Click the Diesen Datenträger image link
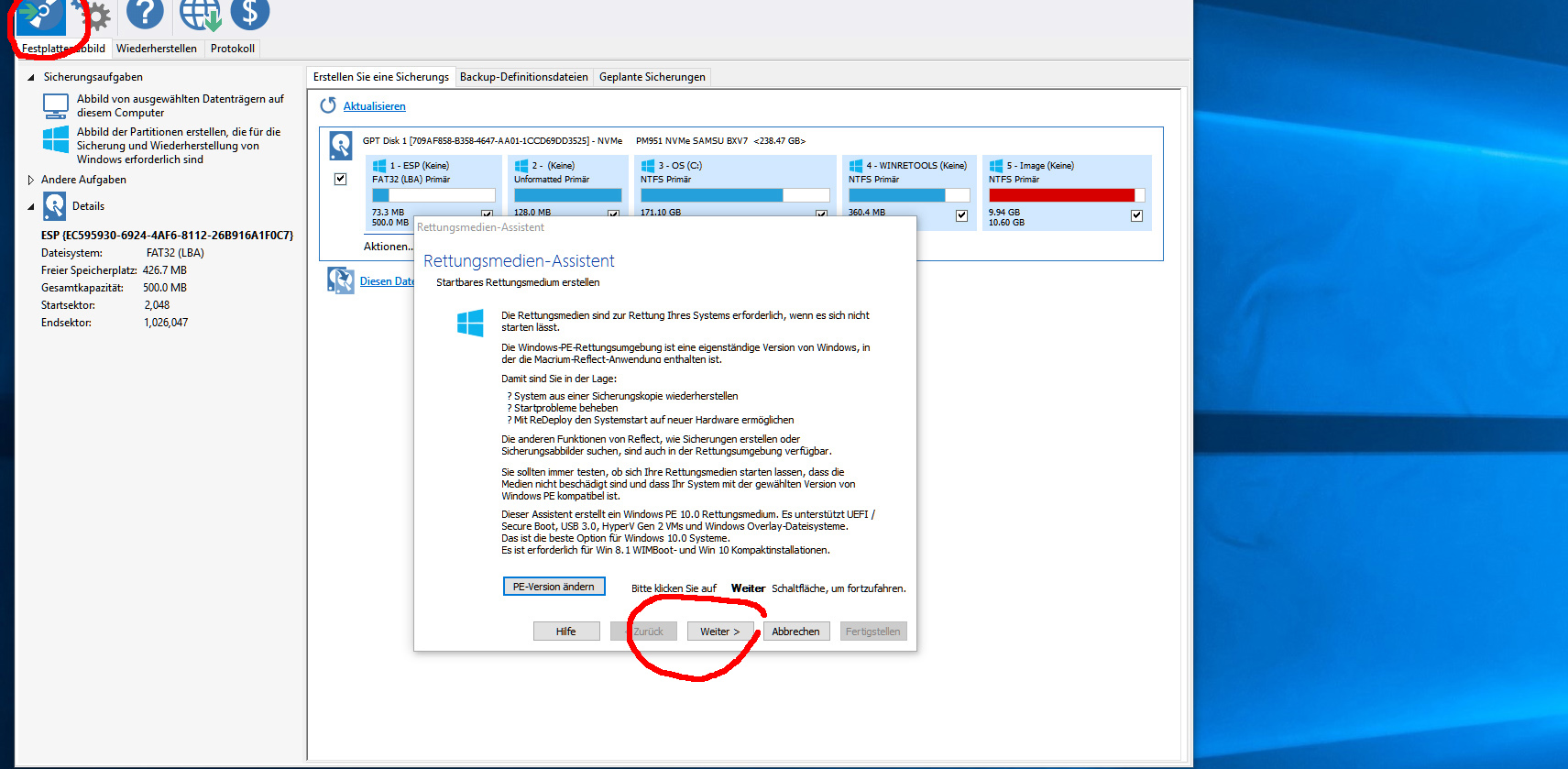 (387, 281)
